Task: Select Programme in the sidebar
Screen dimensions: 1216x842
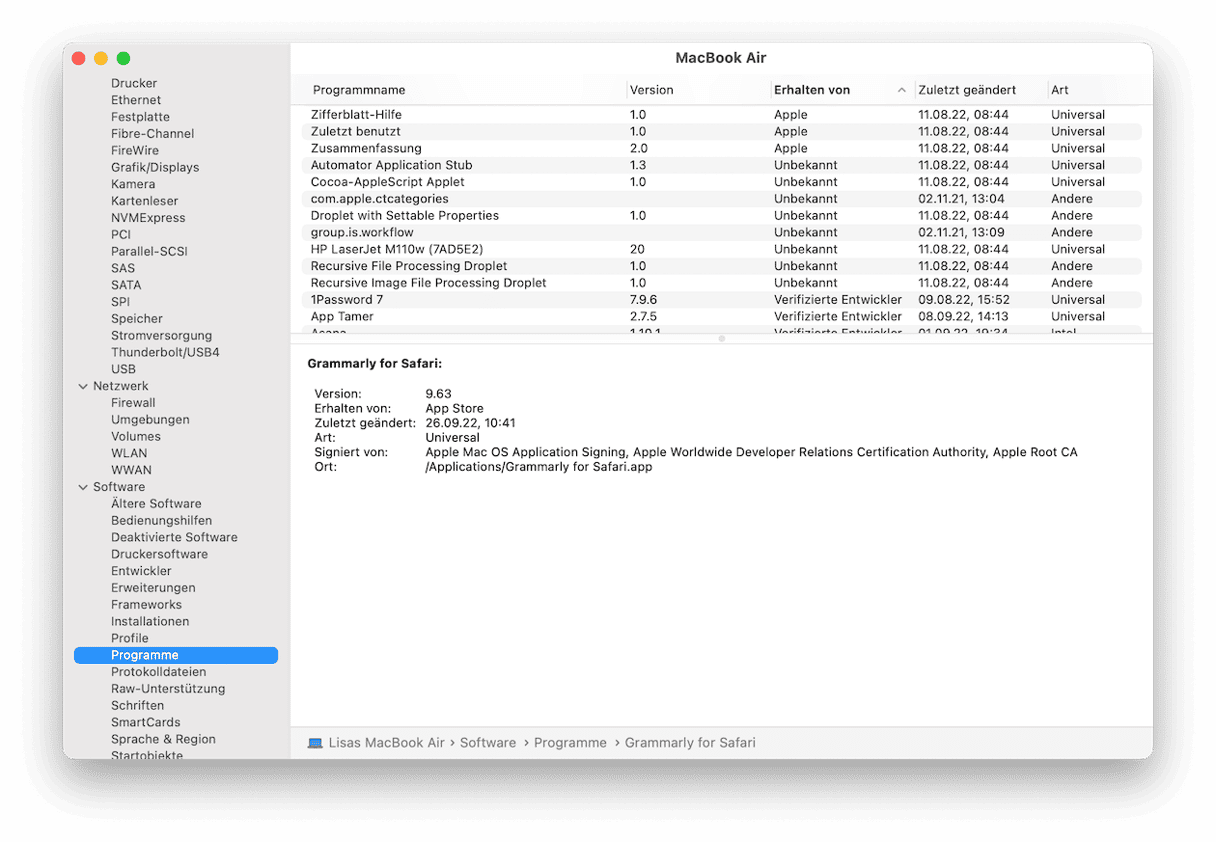Action: 145,655
